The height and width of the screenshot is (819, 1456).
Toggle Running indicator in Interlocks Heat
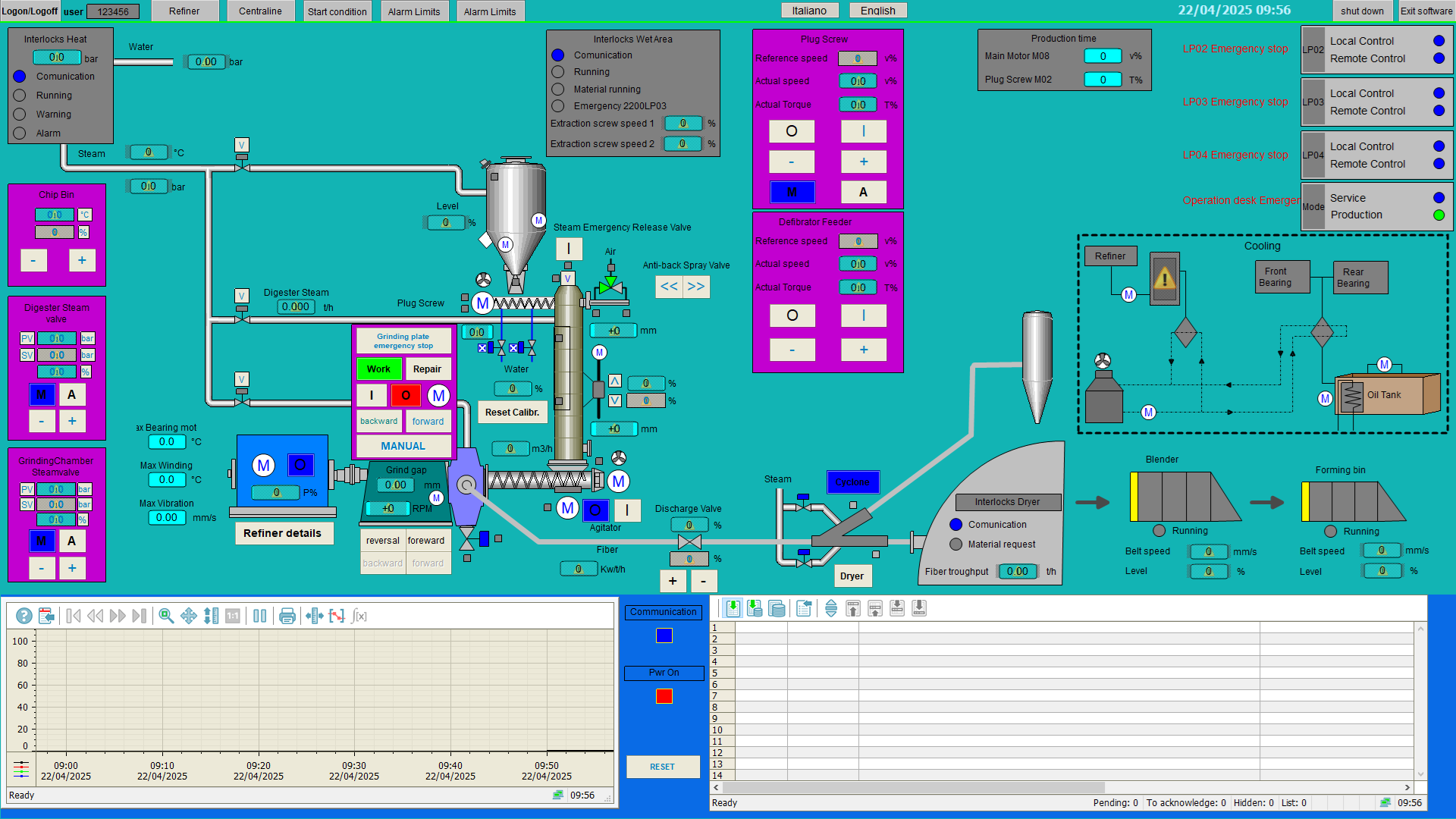[x=20, y=96]
